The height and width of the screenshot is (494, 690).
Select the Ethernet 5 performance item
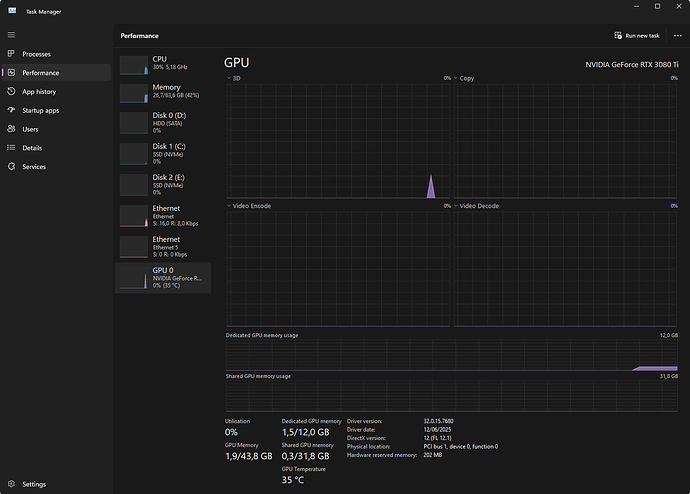click(163, 246)
